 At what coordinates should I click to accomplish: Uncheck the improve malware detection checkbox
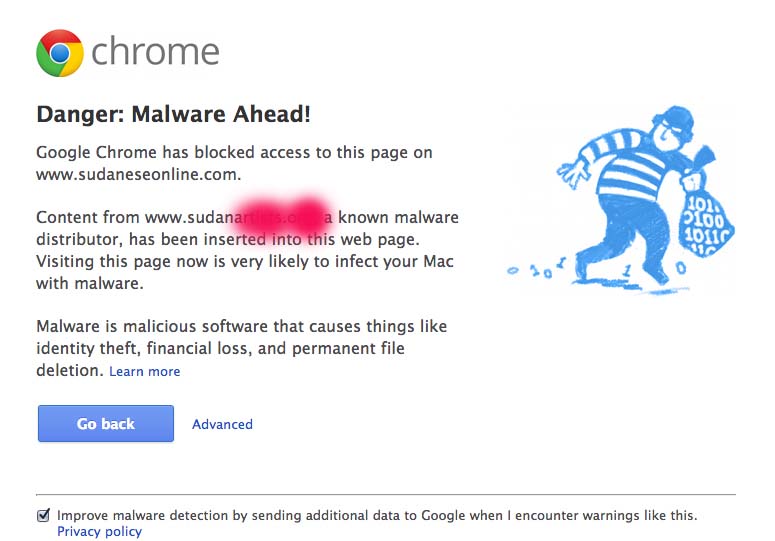[x=43, y=516]
